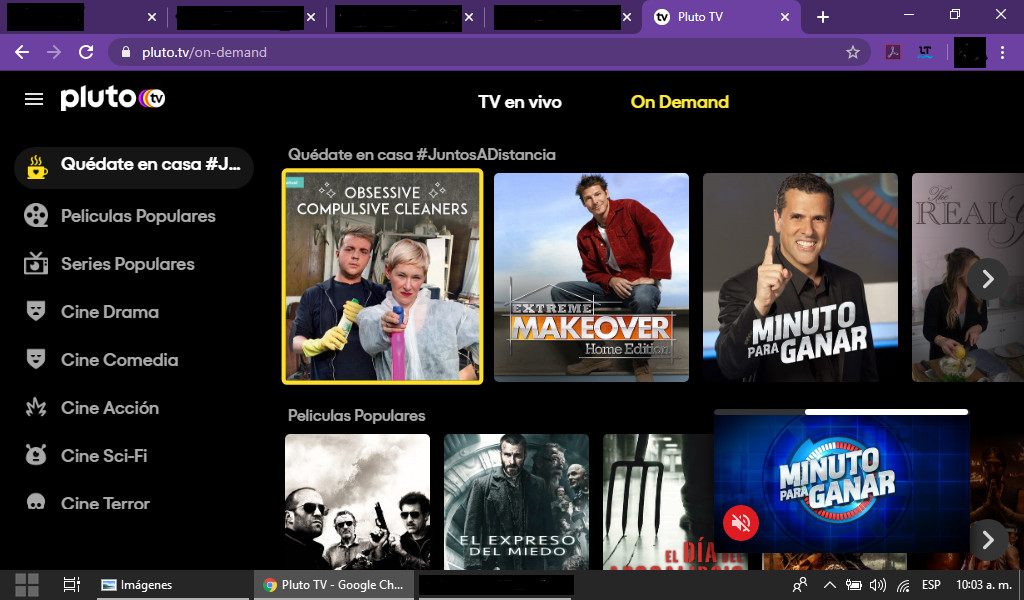Open the hamburger navigation menu

click(34, 99)
